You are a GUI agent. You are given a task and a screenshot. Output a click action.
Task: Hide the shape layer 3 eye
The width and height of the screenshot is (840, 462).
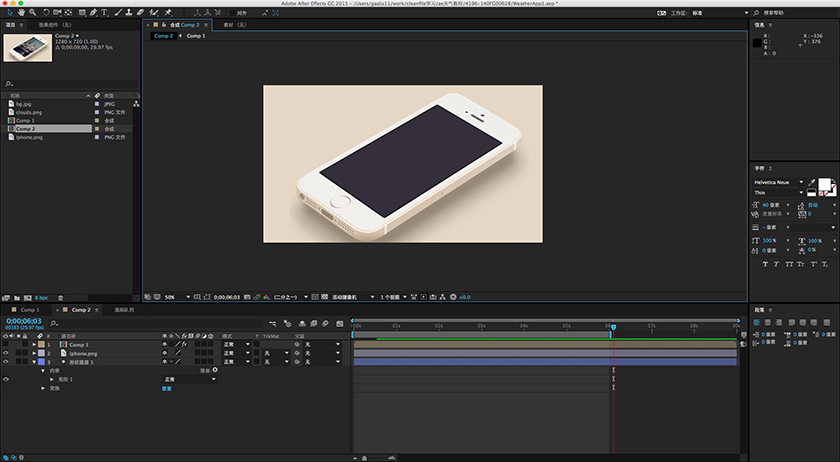point(5,362)
